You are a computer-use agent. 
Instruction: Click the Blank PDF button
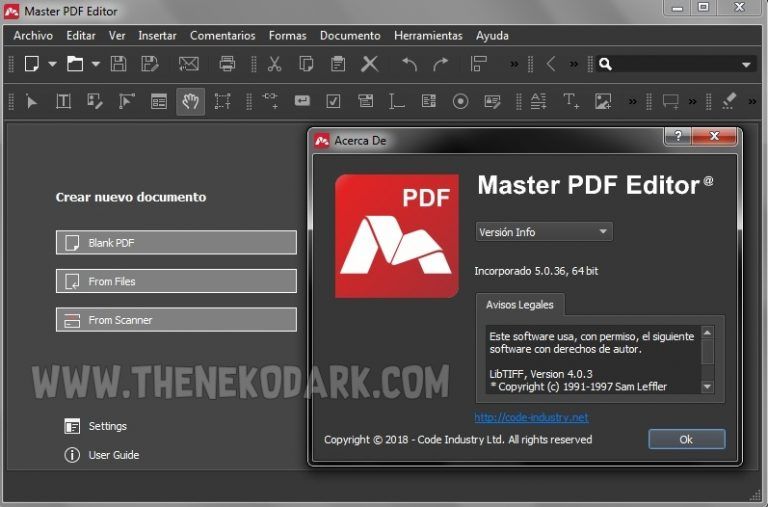click(x=176, y=242)
